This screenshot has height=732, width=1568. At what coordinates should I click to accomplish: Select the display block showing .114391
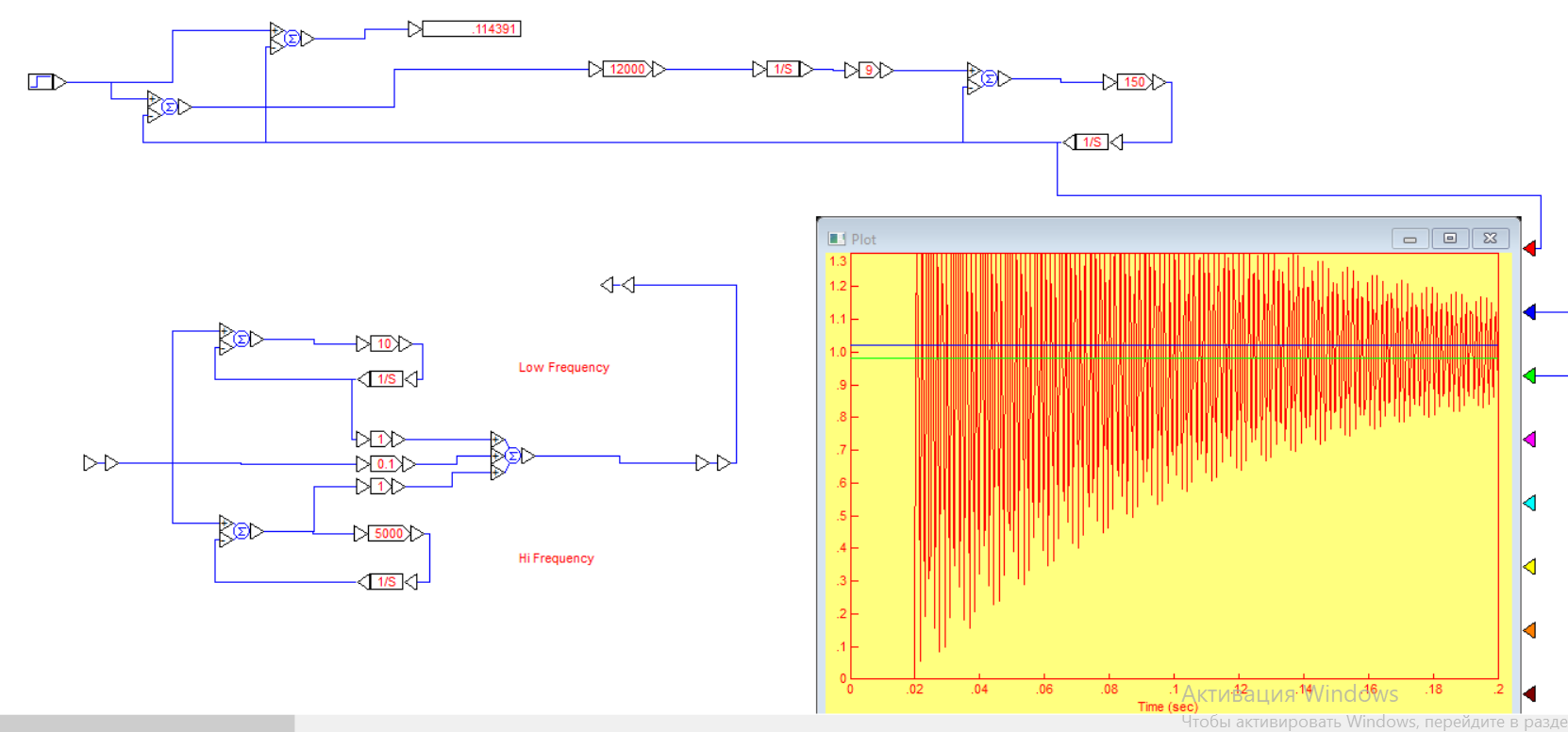coord(472,29)
